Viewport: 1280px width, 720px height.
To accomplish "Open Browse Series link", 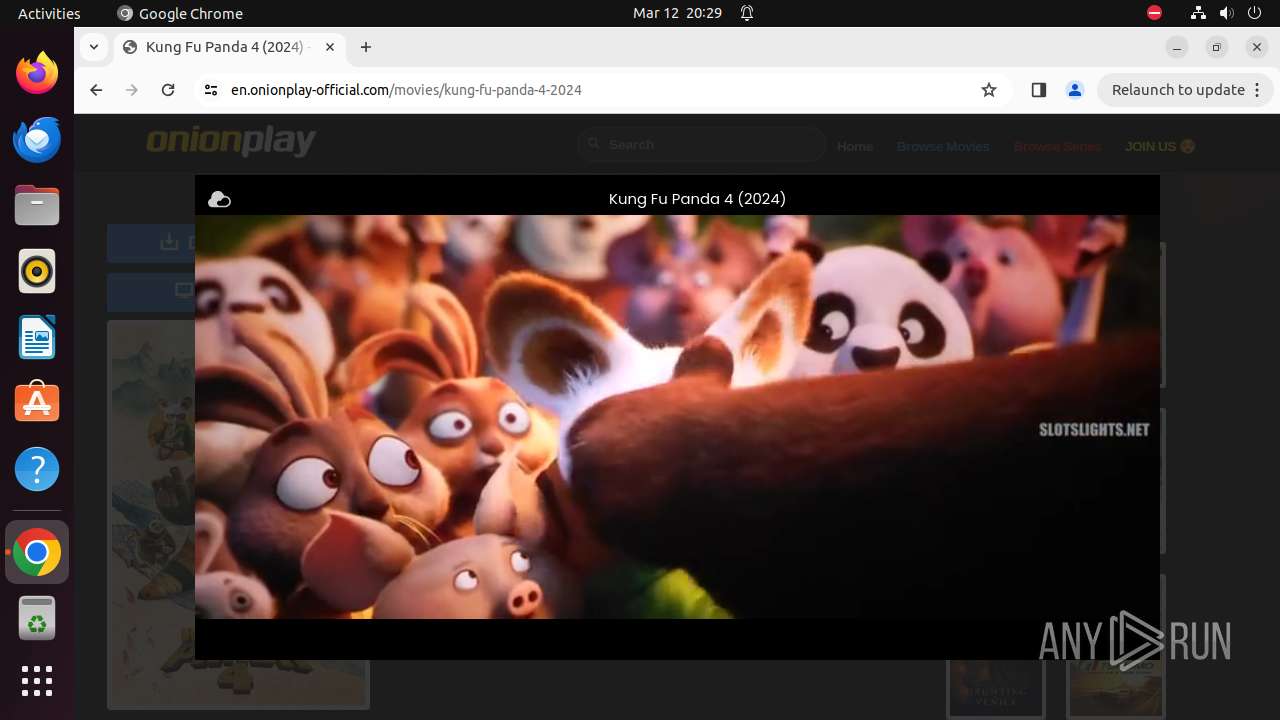I will tap(1057, 146).
